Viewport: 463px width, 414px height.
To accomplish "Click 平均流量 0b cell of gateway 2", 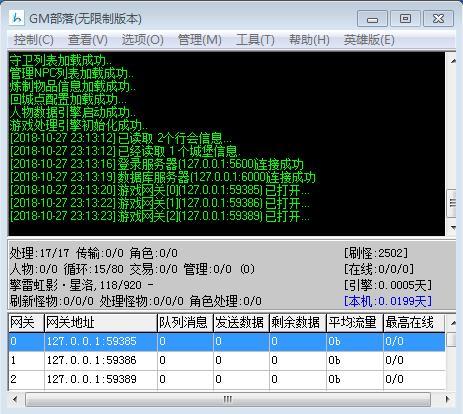I will 355,379.
